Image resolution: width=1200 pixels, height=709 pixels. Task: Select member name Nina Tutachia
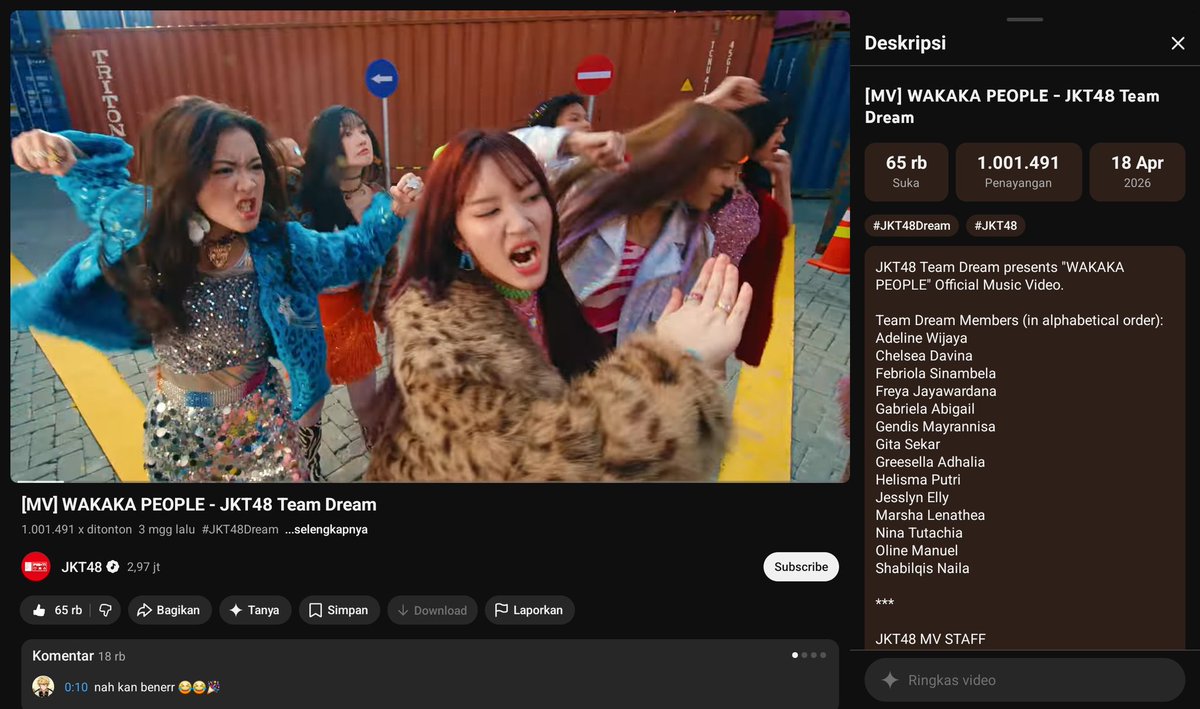919,533
